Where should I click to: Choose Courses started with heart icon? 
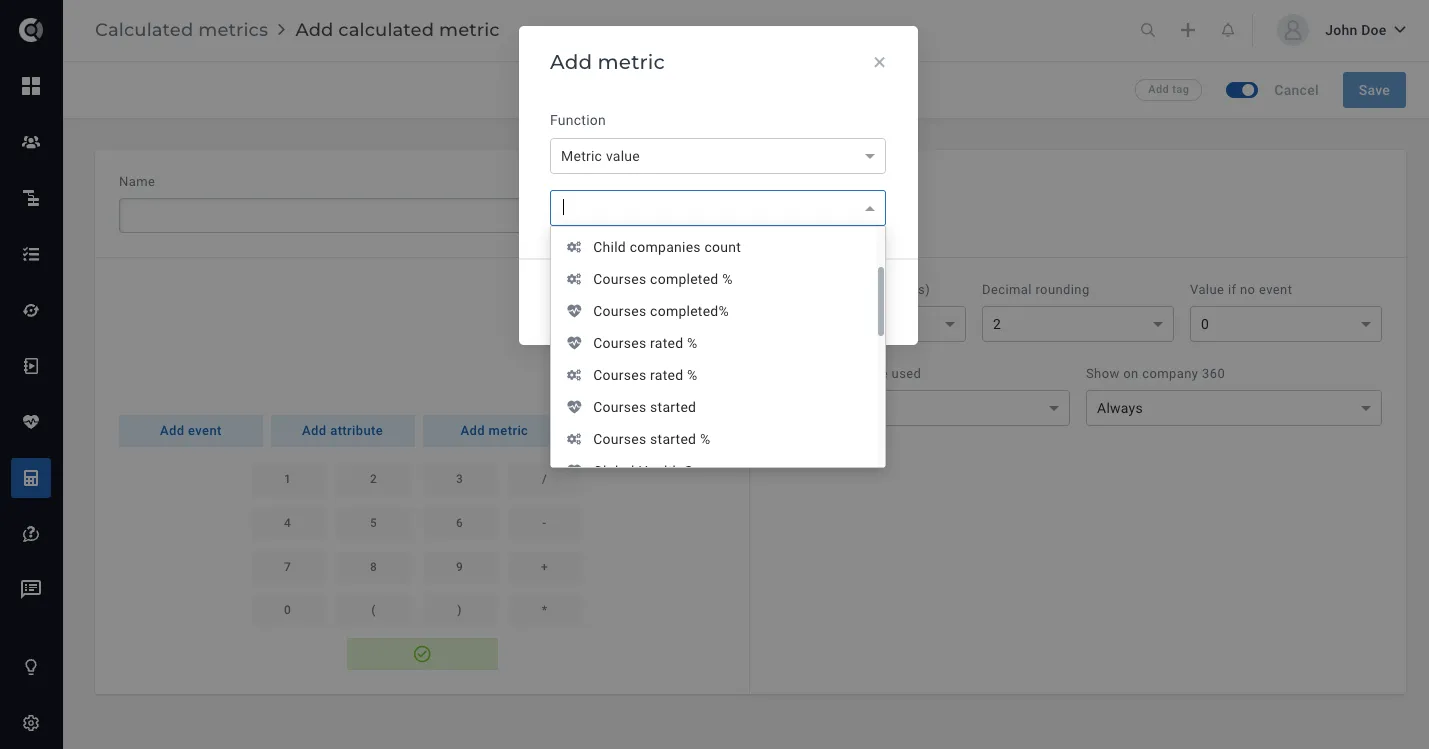(x=714, y=407)
